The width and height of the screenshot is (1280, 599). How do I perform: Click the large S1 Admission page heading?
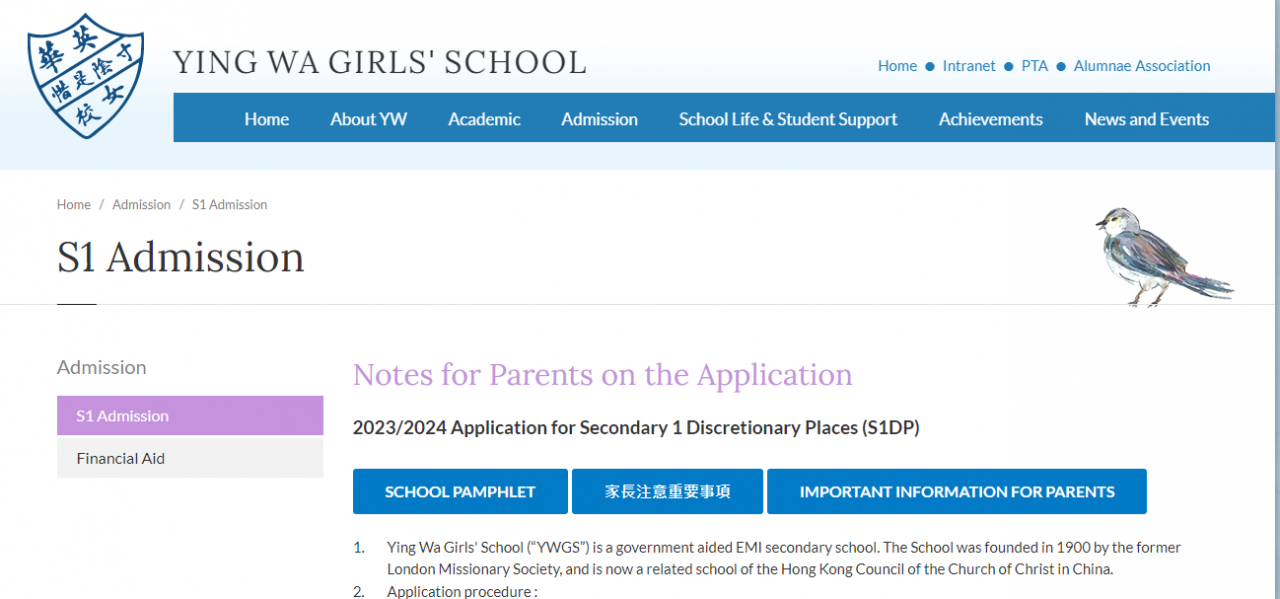[180, 257]
